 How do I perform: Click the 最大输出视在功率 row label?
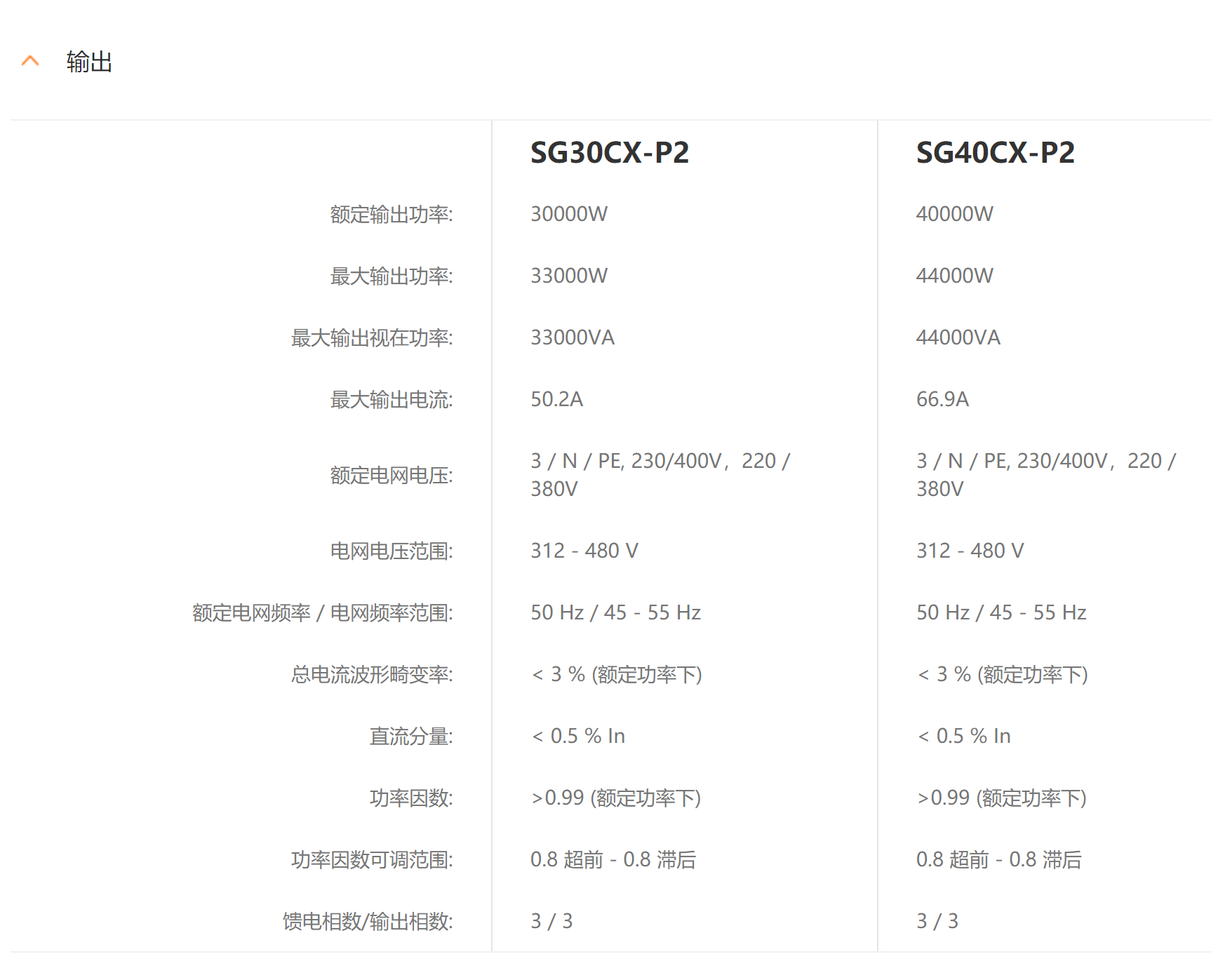tap(371, 337)
